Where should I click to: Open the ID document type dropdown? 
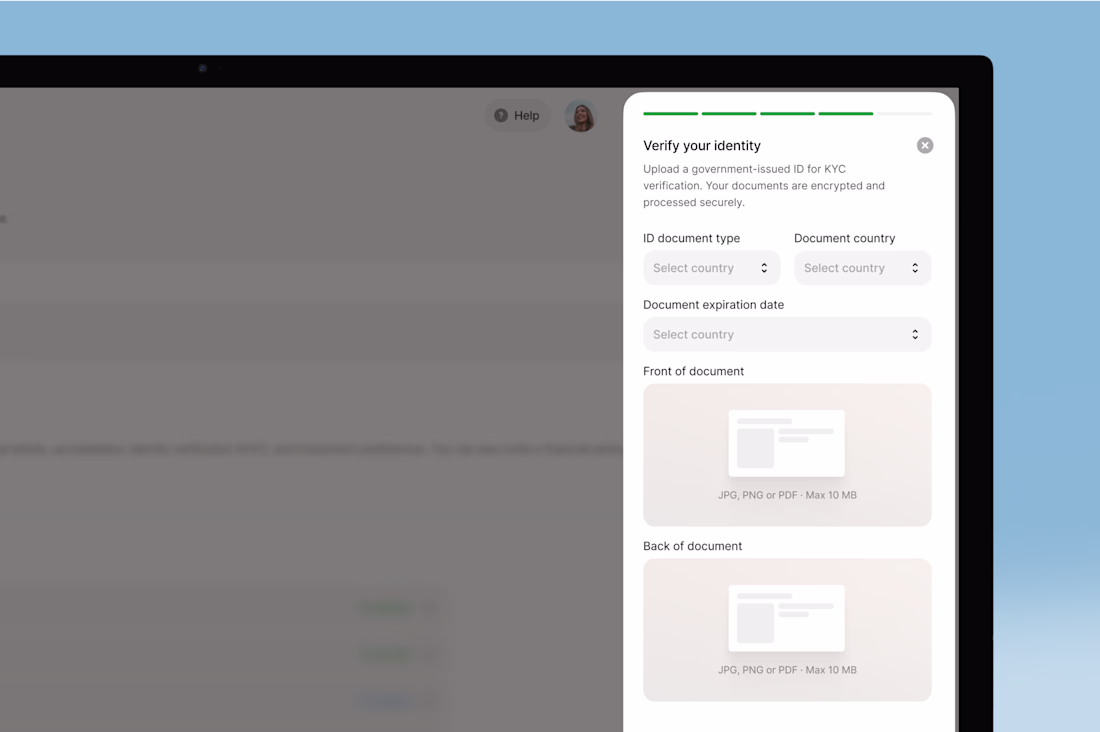pos(711,268)
